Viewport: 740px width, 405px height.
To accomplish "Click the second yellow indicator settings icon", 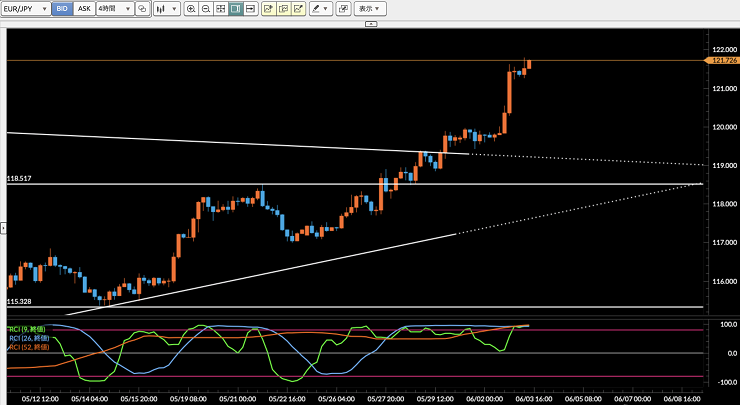I will tap(284, 8).
